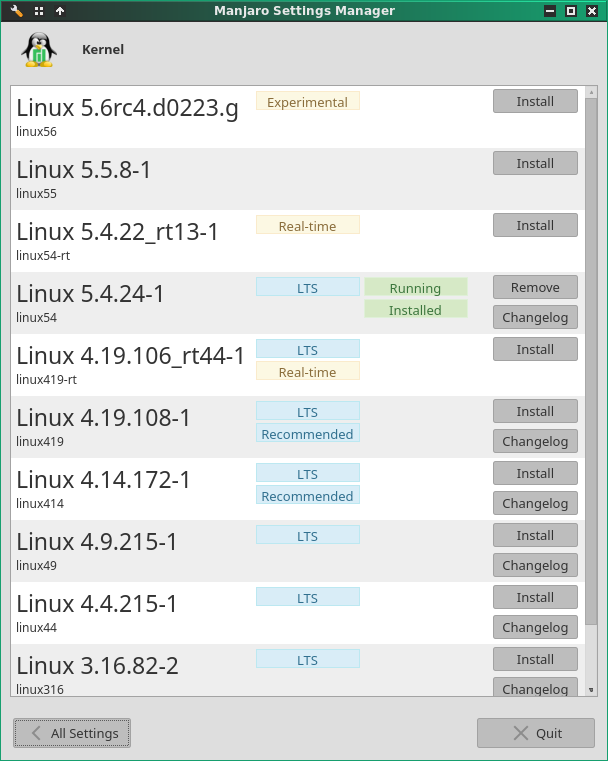Install Linux 4.9.215-1 kernel
This screenshot has height=761, width=608.
click(x=535, y=535)
